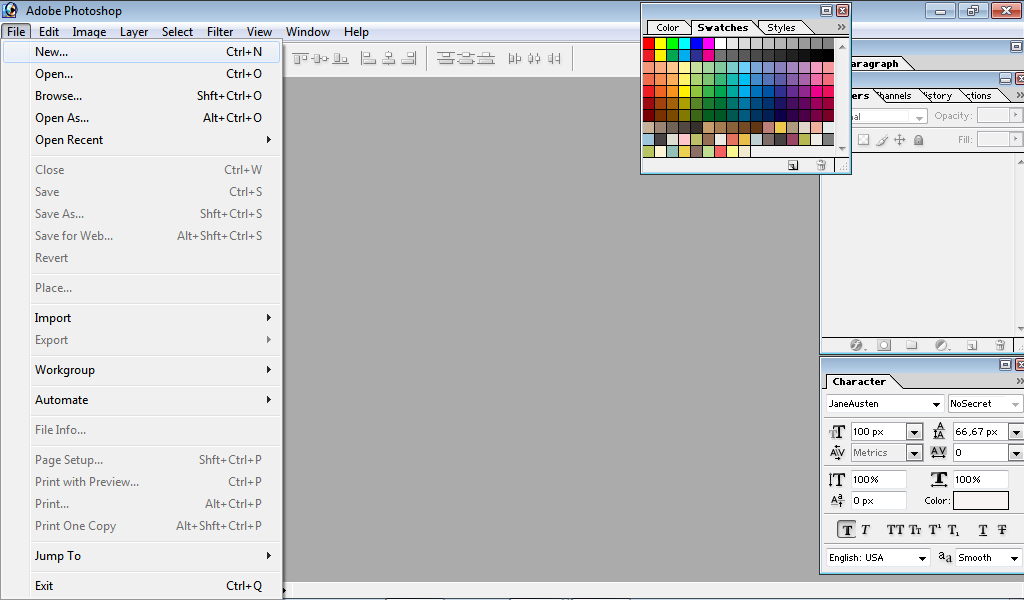The image size is (1024, 600).
Task: Toggle Small Caps in Character panel
Action: point(916,529)
